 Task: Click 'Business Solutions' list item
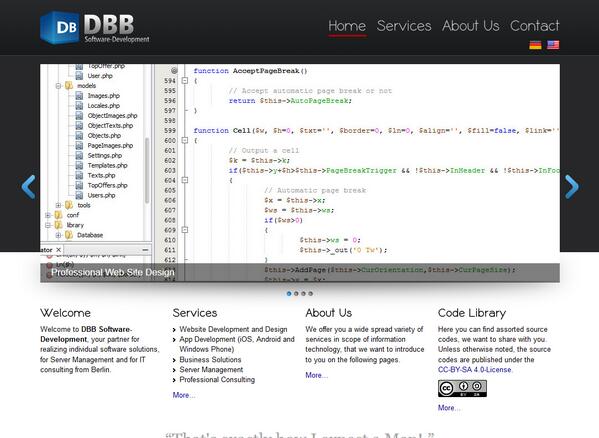210,360
